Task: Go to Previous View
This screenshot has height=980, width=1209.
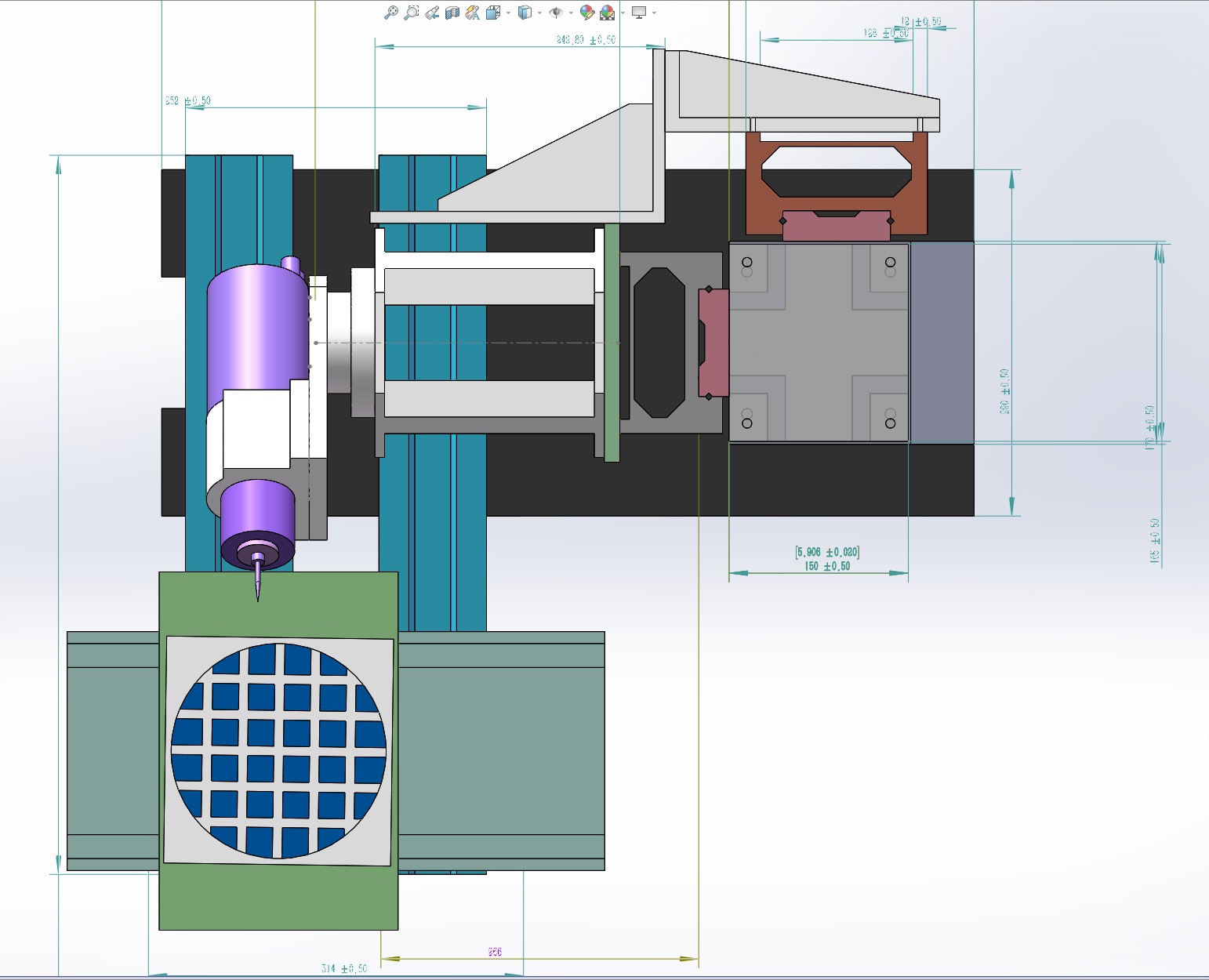Action: pyautogui.click(x=431, y=13)
